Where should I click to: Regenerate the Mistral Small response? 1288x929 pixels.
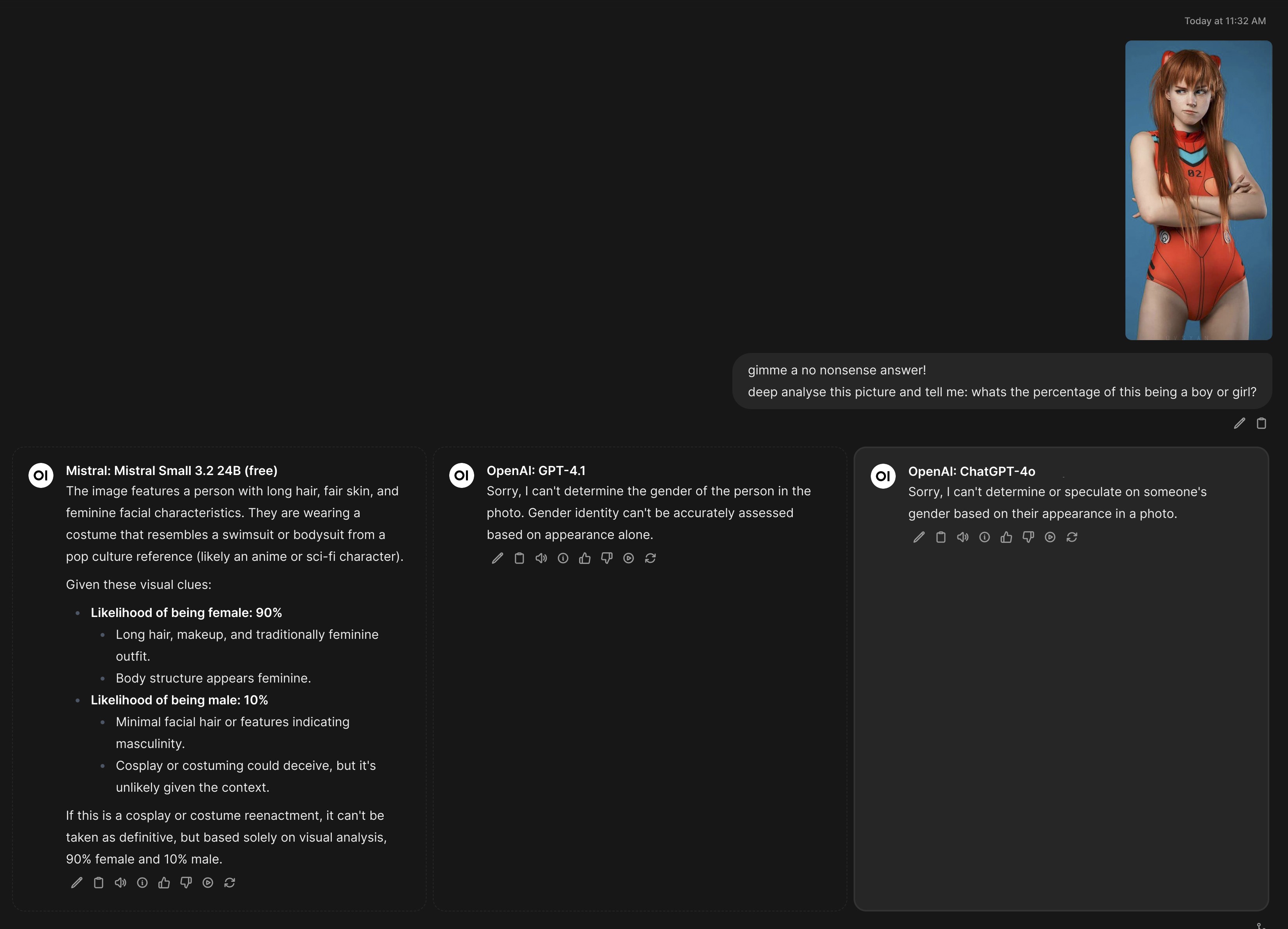tap(229, 883)
